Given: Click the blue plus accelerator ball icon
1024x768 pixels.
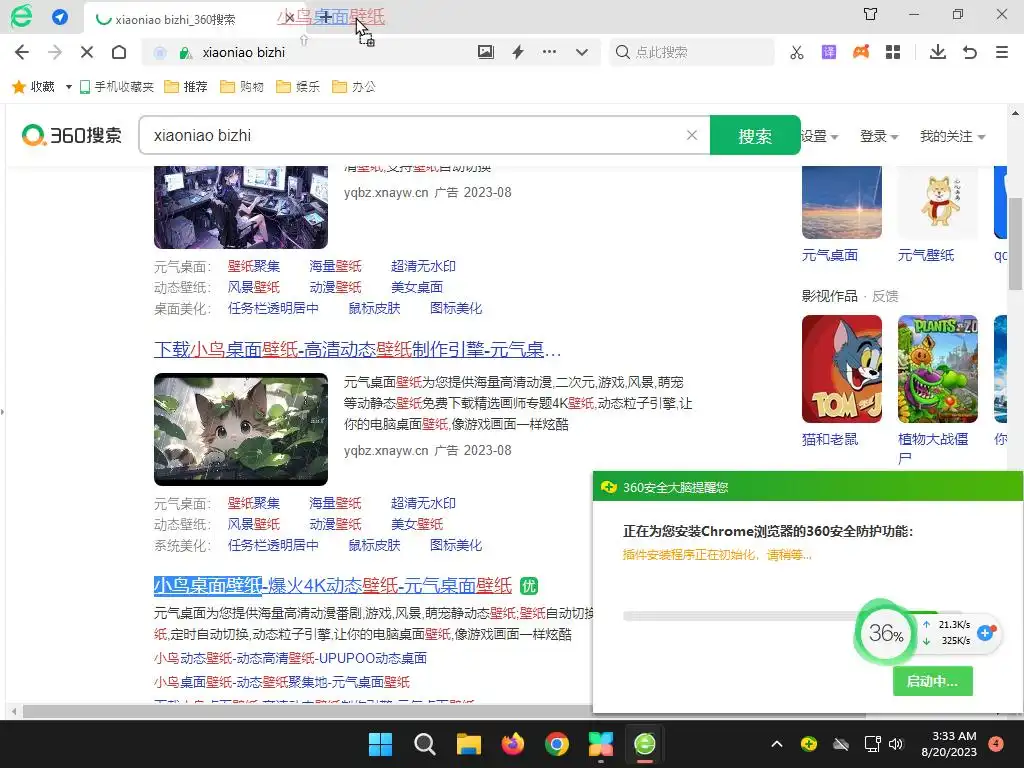Looking at the screenshot, I should (985, 633).
